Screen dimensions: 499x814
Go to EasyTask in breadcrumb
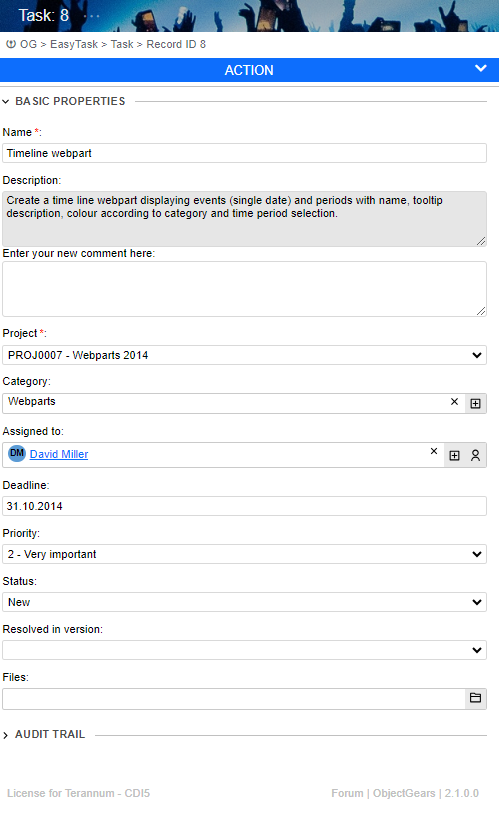74,44
